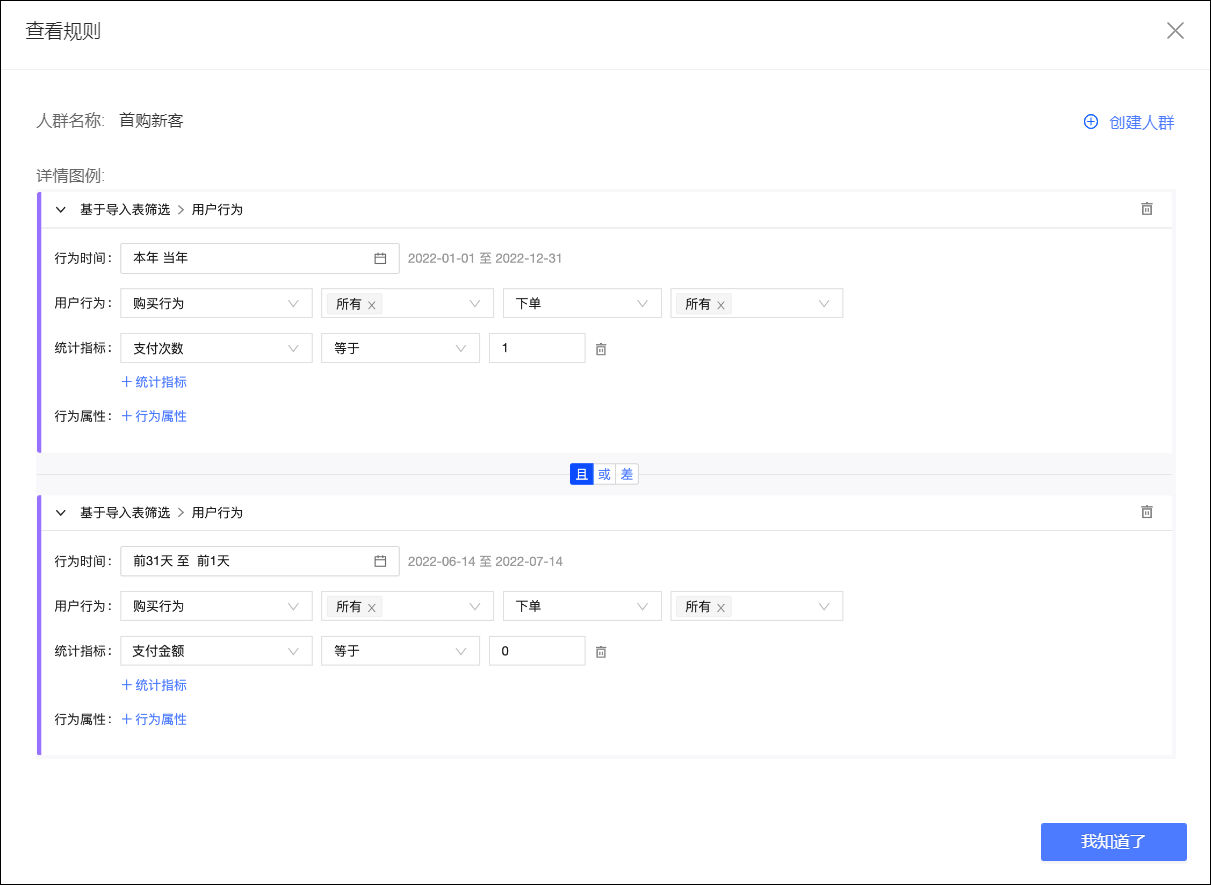The image size is (1211, 885).
Task: Open first 所有 multi-select in first rule
Action: (407, 303)
